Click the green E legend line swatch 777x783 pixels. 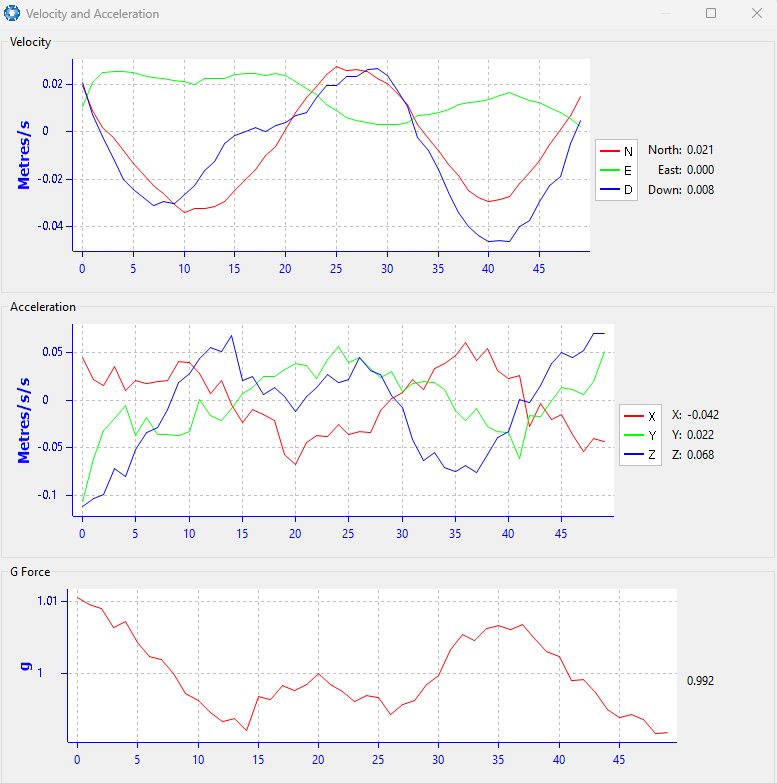(610, 170)
